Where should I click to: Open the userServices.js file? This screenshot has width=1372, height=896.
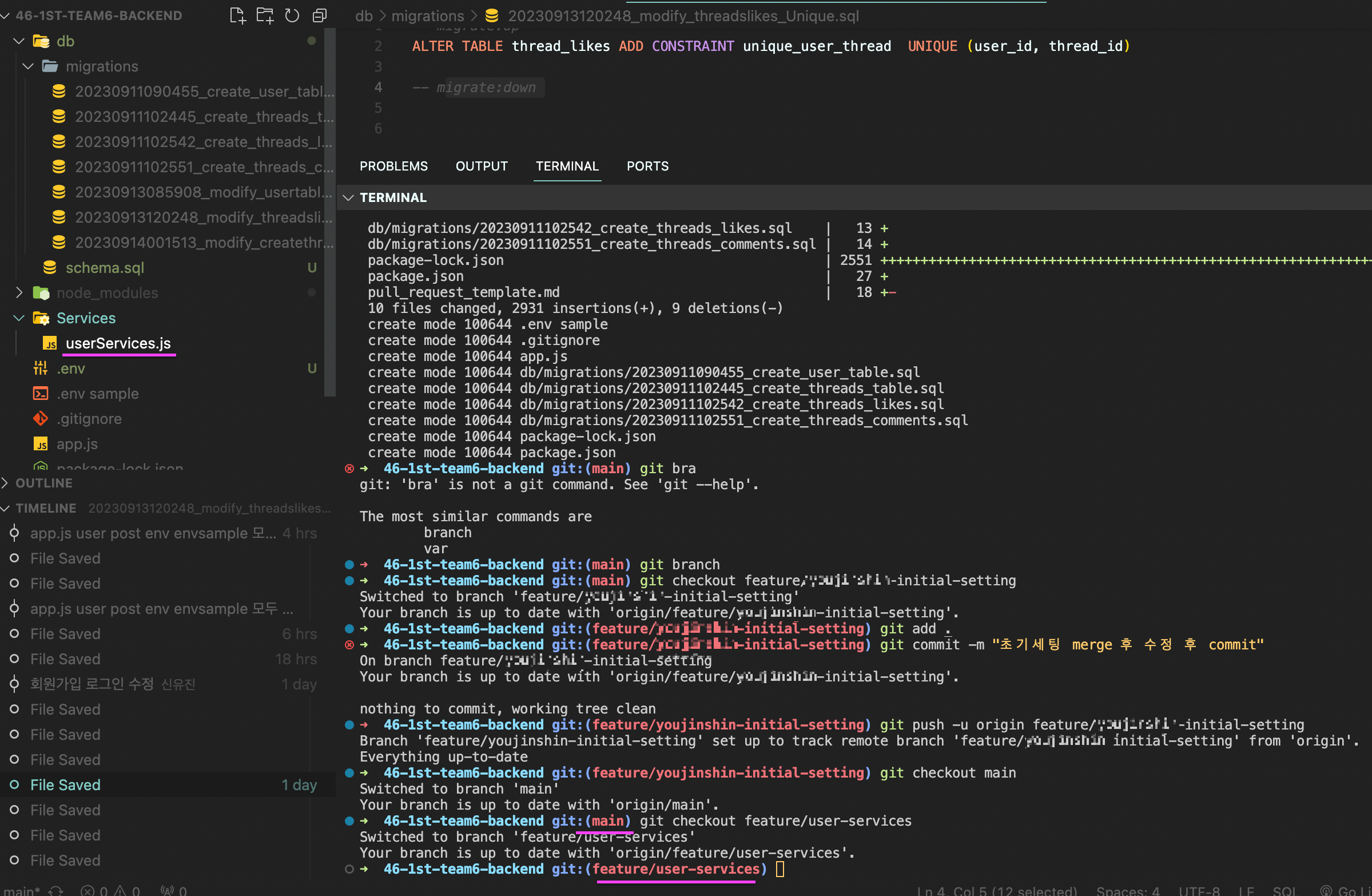[x=118, y=343]
